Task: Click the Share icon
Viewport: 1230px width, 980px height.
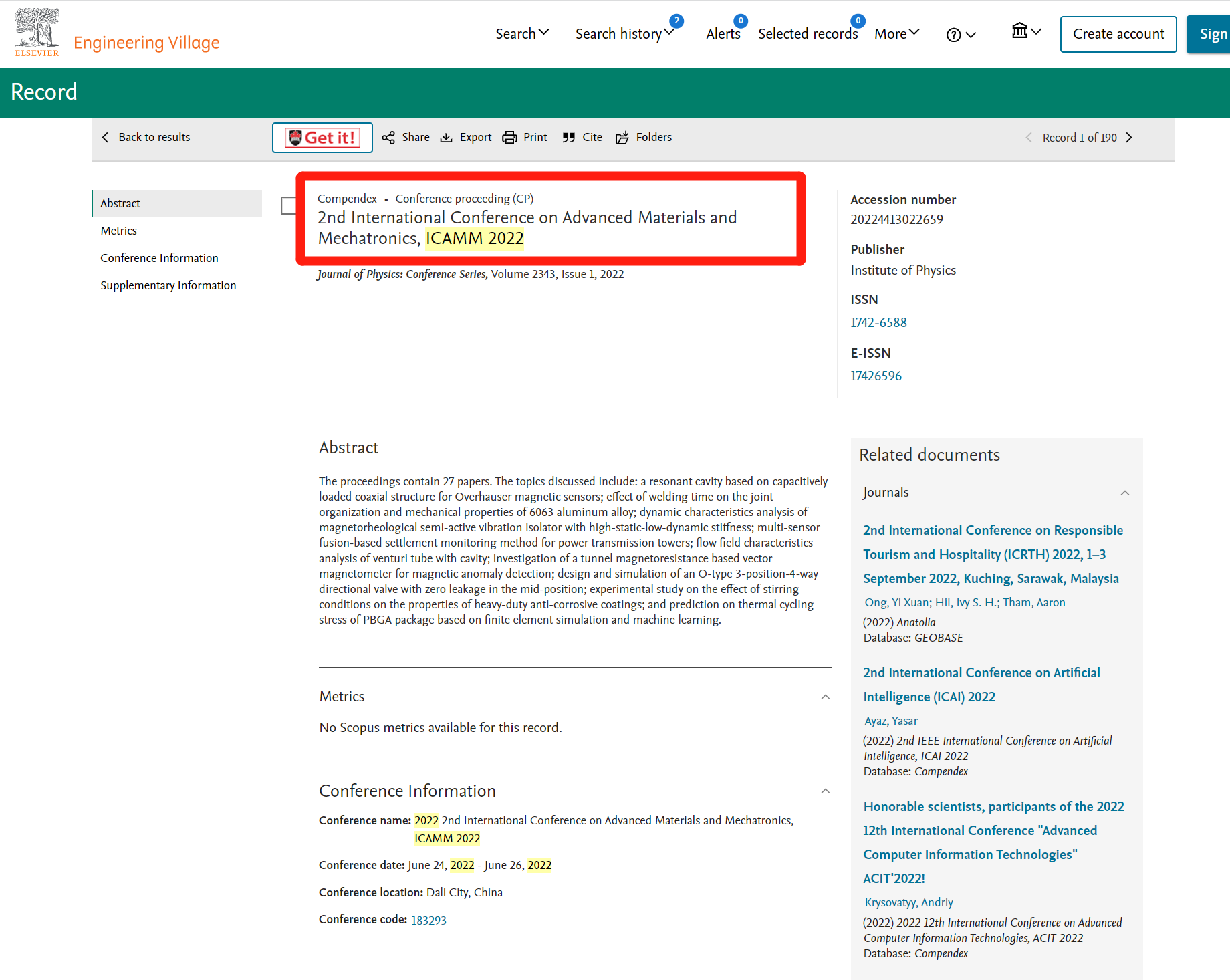Action: click(388, 138)
